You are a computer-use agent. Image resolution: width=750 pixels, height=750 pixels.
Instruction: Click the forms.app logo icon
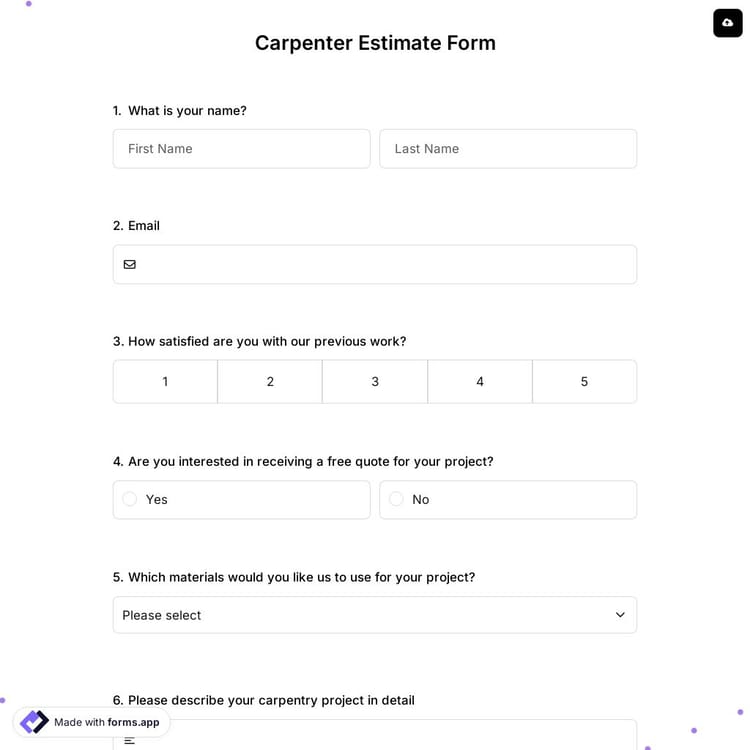click(x=34, y=722)
